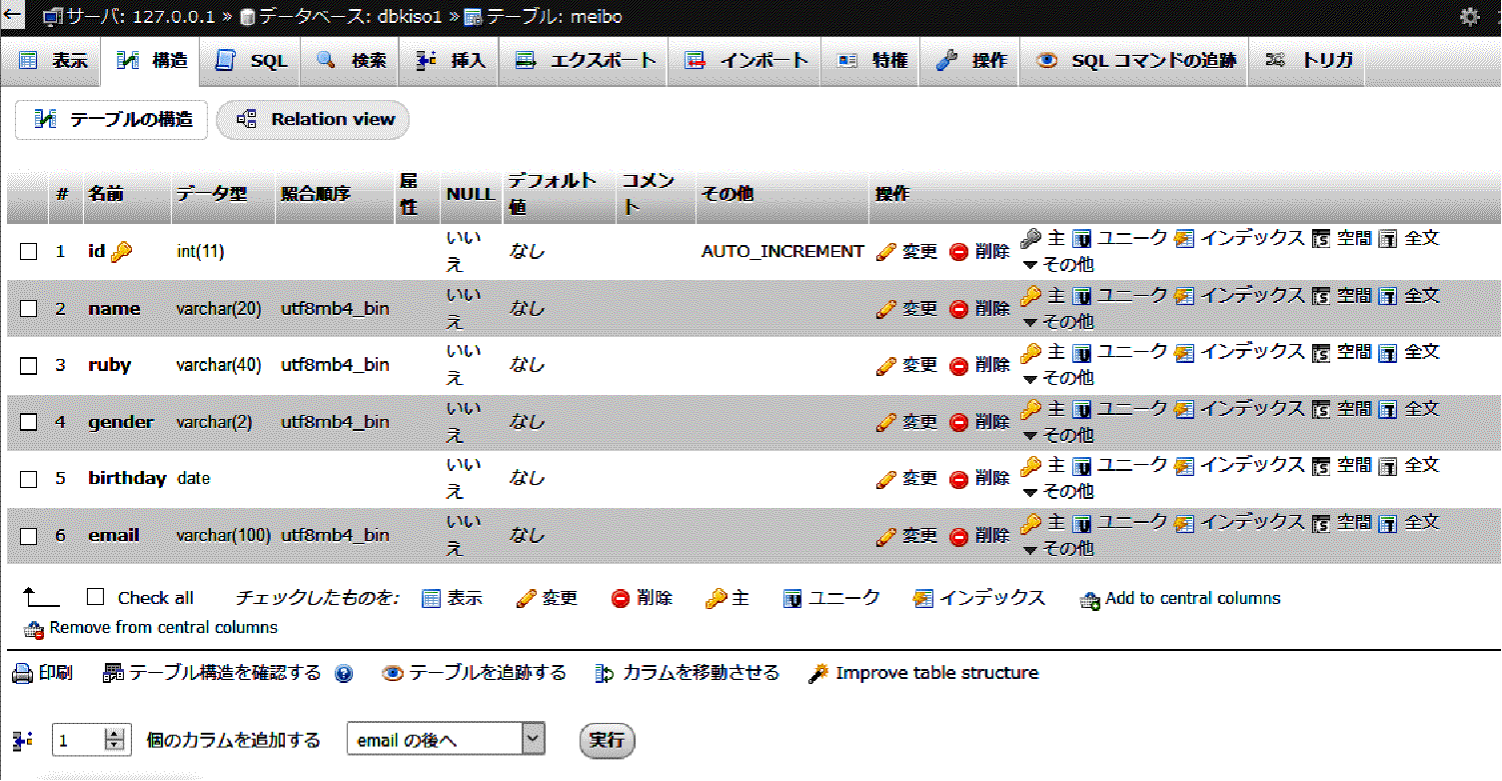Expand その他 menu in the email row
The height and width of the screenshot is (781, 1502).
coord(1058,548)
